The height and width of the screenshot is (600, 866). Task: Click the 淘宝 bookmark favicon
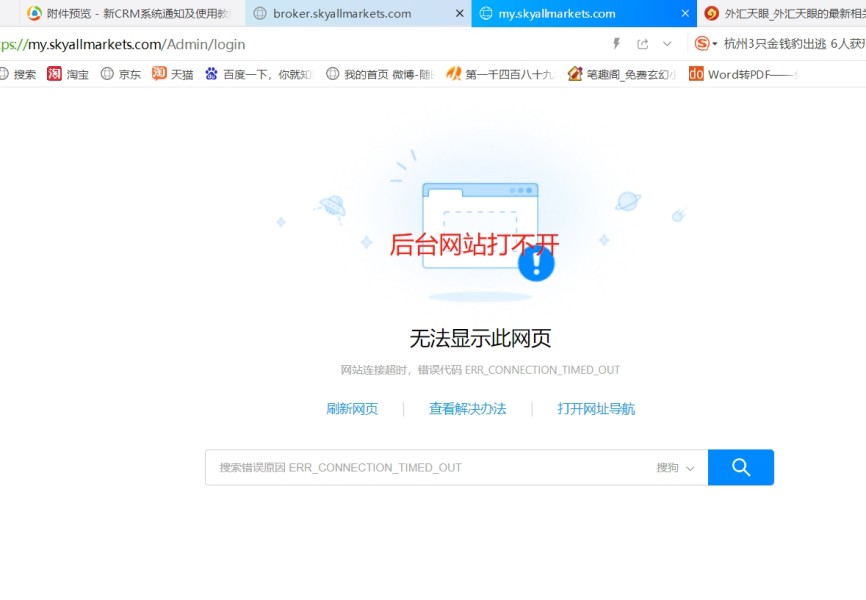tap(54, 73)
